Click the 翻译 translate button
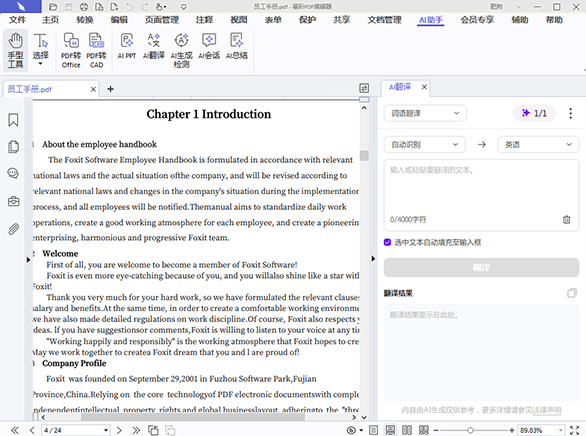586x436 pixels. (x=481, y=268)
